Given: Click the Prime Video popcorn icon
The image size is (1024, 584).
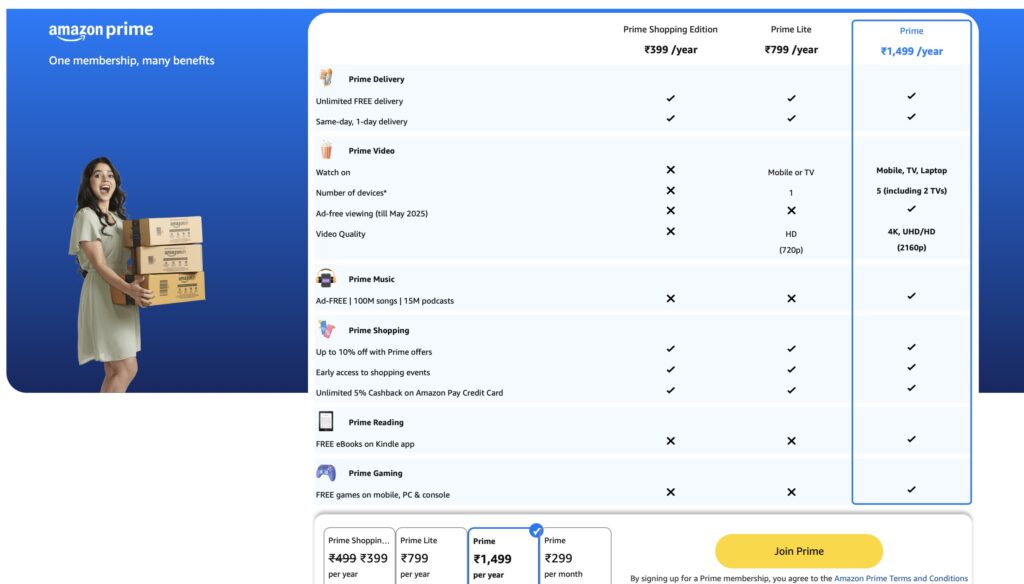Looking at the screenshot, I should pos(326,150).
